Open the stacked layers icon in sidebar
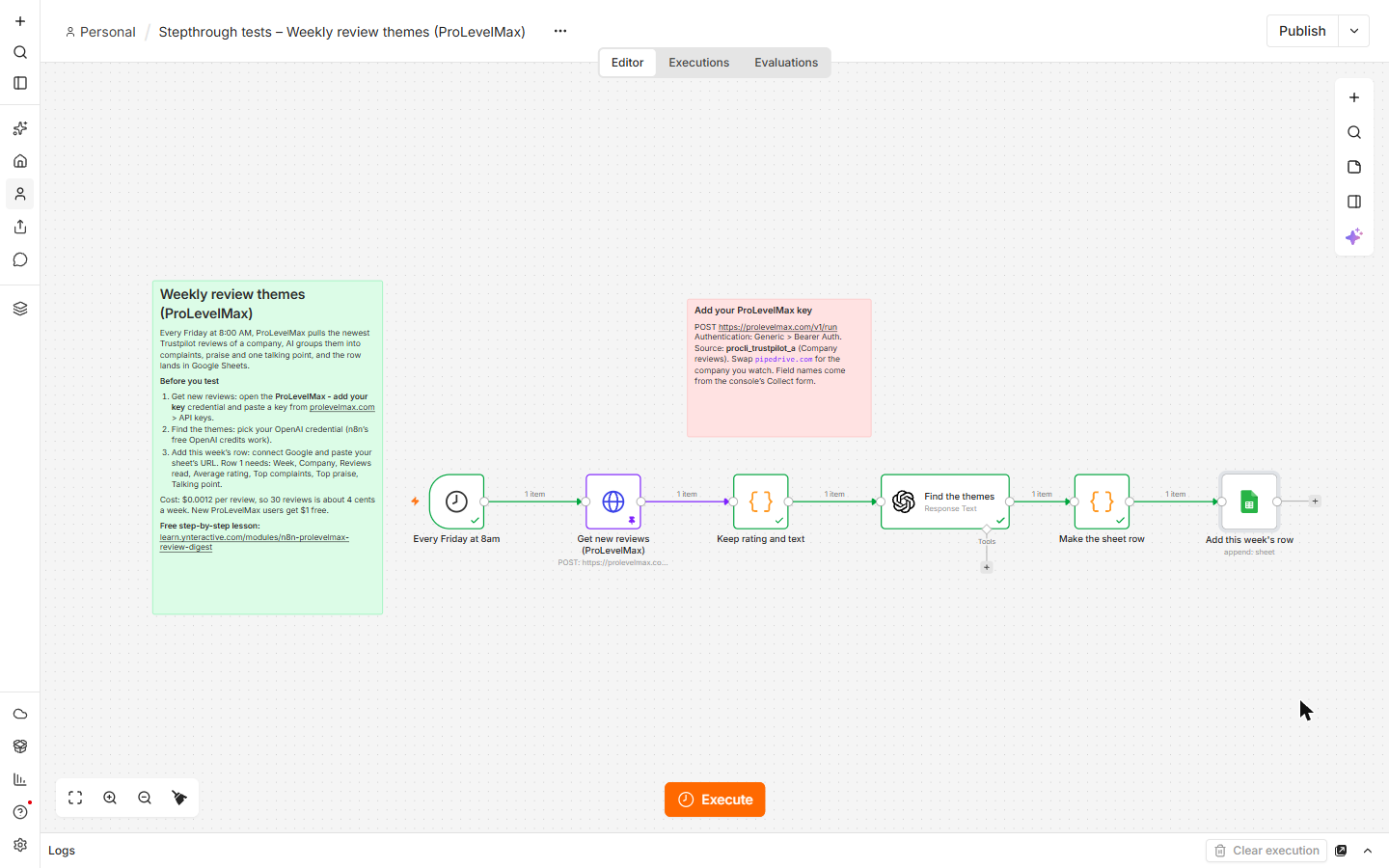Screen dimensions: 1389x868 [x=20, y=309]
